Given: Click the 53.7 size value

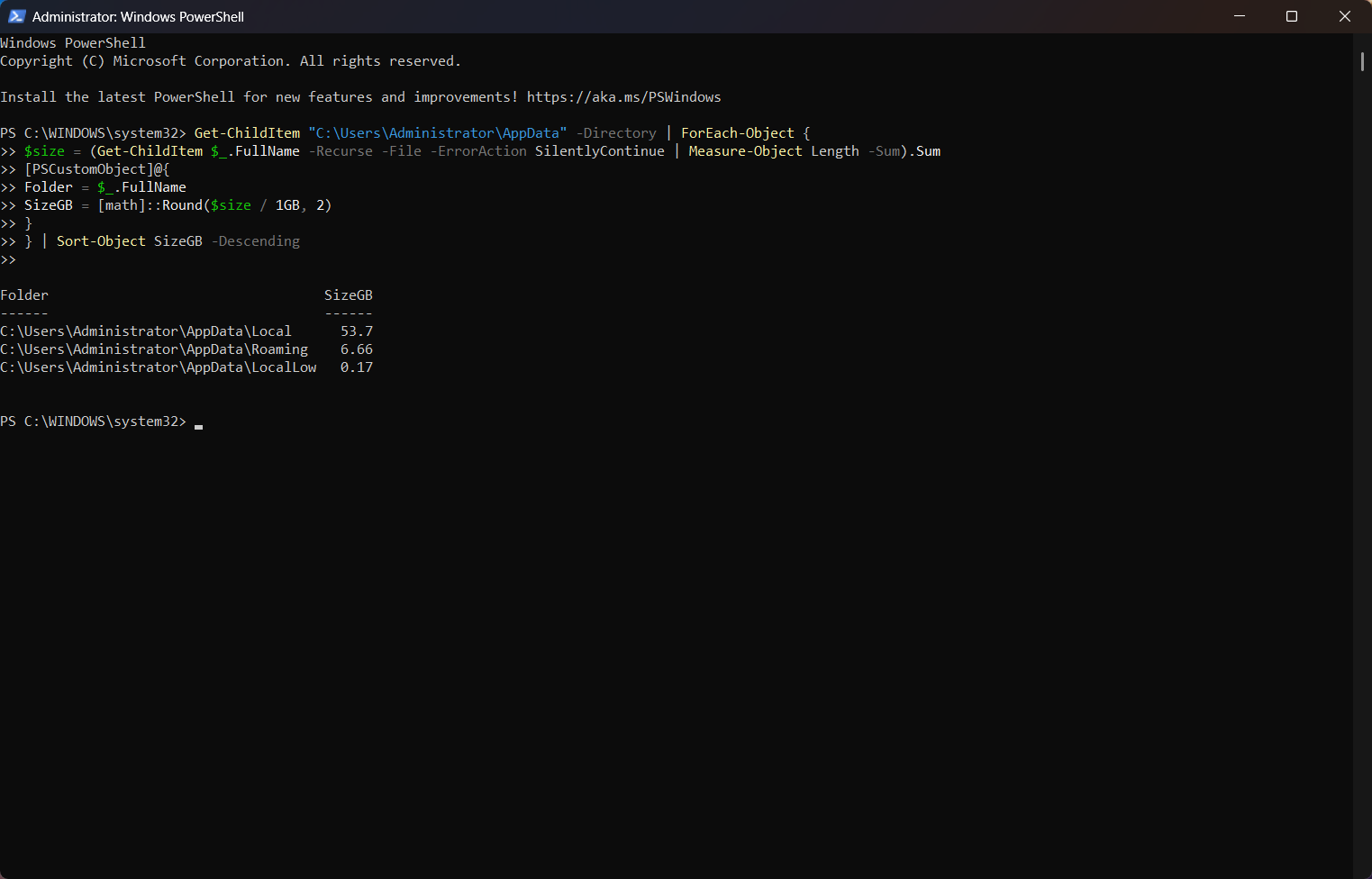Looking at the screenshot, I should coord(357,331).
